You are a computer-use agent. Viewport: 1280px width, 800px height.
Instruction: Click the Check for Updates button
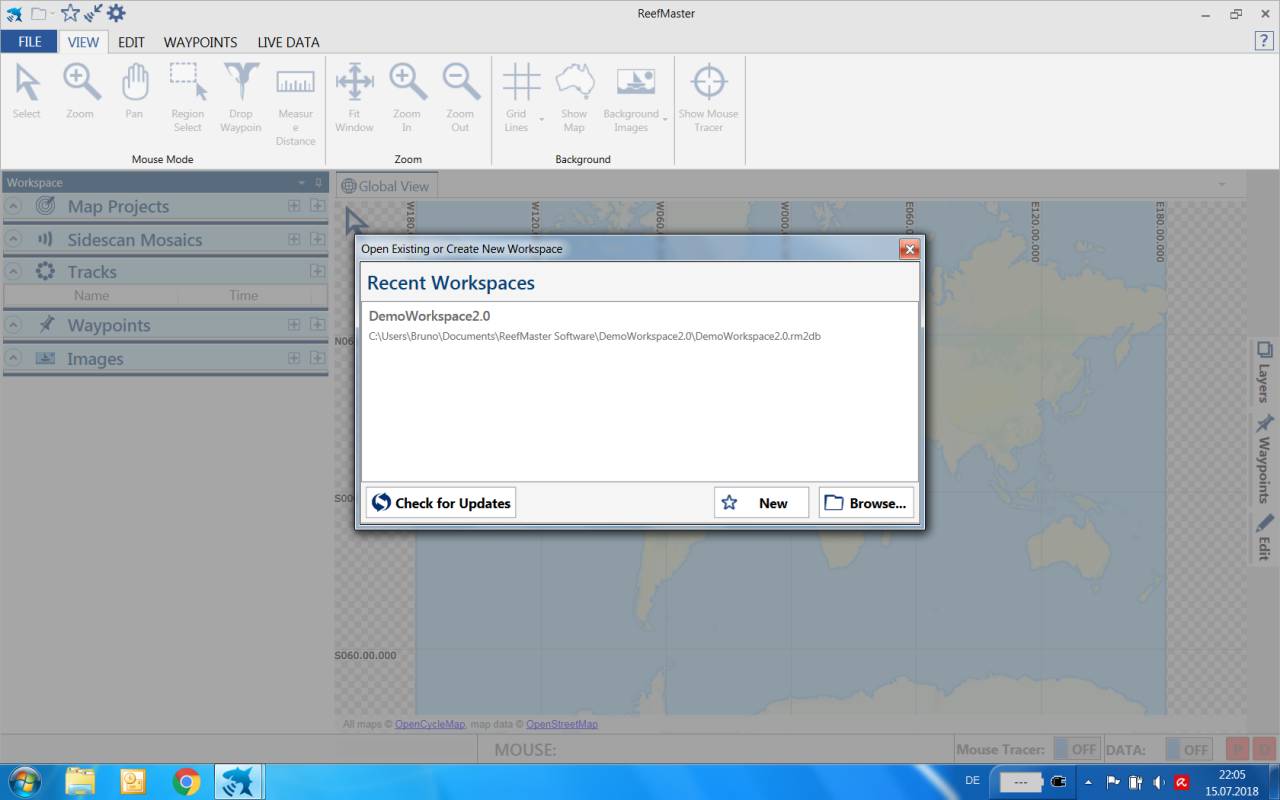(441, 503)
